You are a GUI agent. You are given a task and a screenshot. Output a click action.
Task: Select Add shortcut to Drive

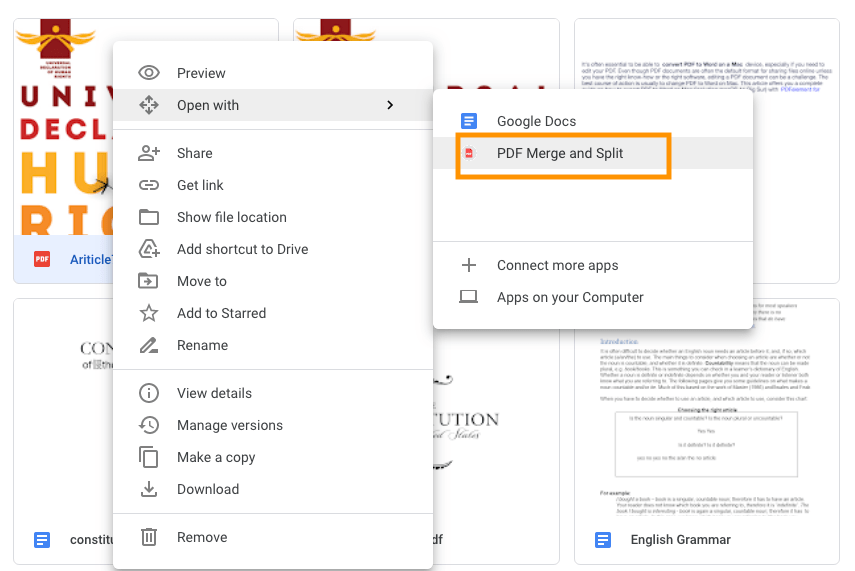(x=242, y=249)
